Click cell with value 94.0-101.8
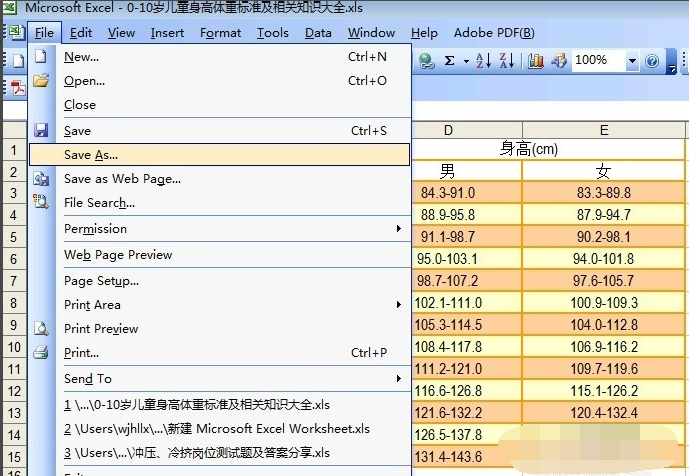The height and width of the screenshot is (476, 689). 603,258
